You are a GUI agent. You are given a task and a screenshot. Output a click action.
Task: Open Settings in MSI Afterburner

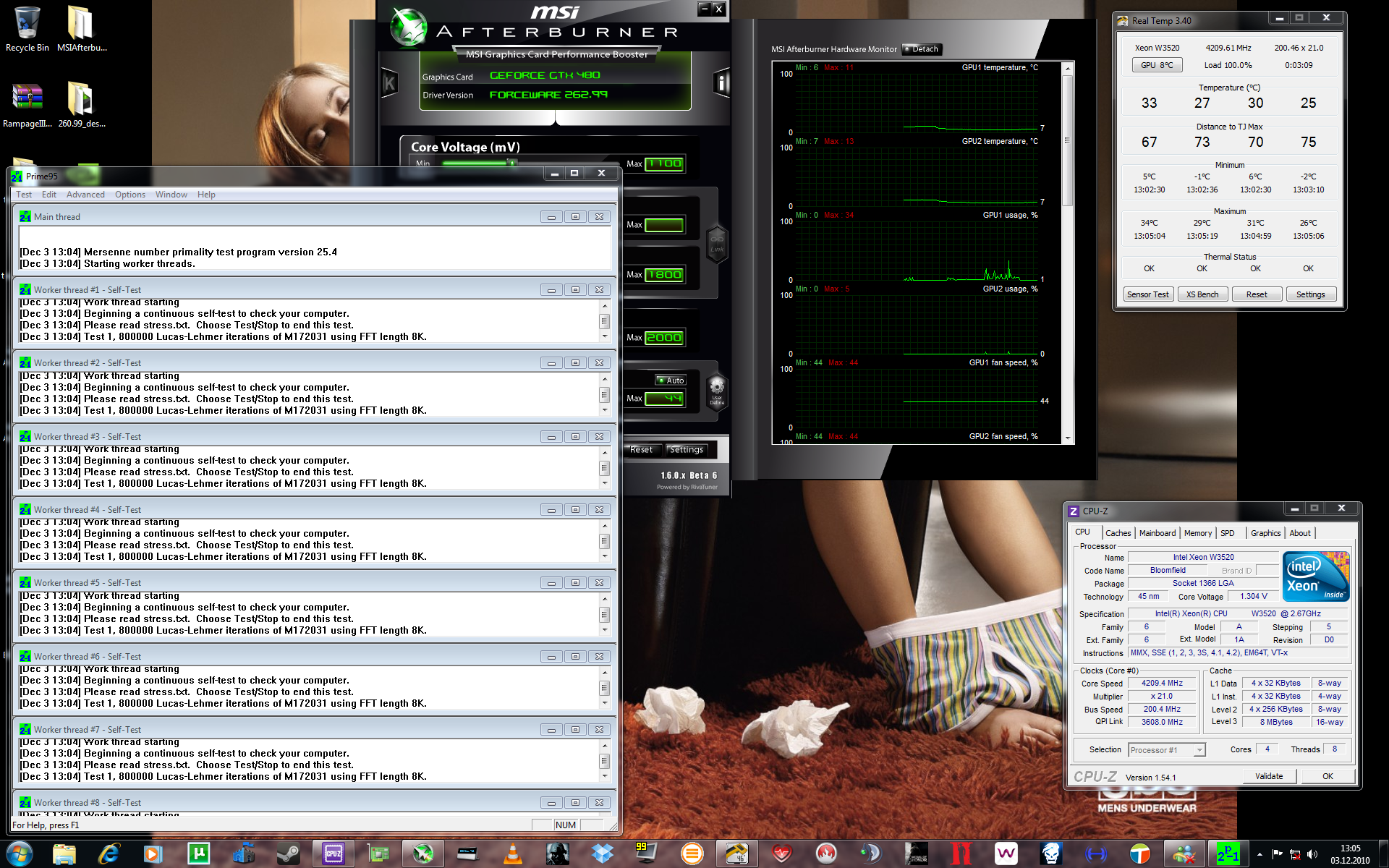687,450
